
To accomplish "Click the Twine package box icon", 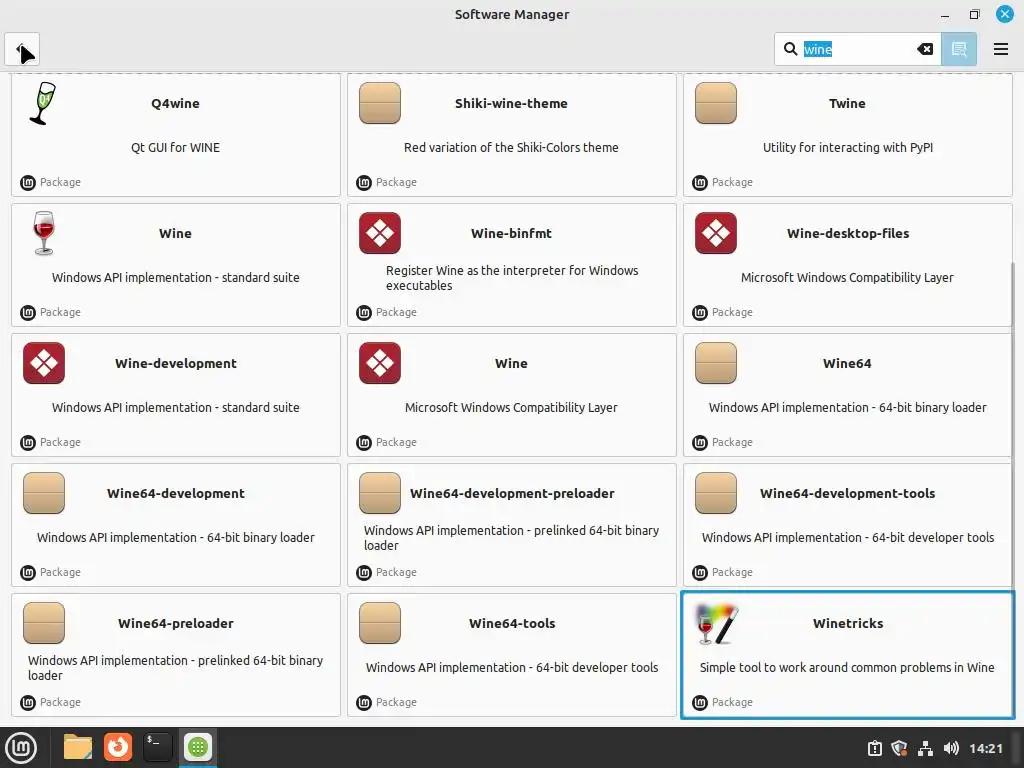I will (716, 103).
